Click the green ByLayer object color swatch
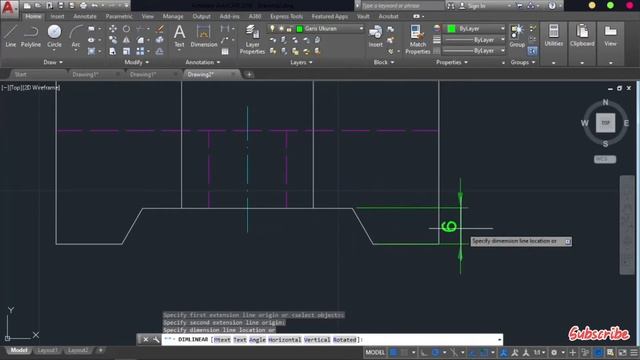The height and width of the screenshot is (360, 640). point(451,29)
